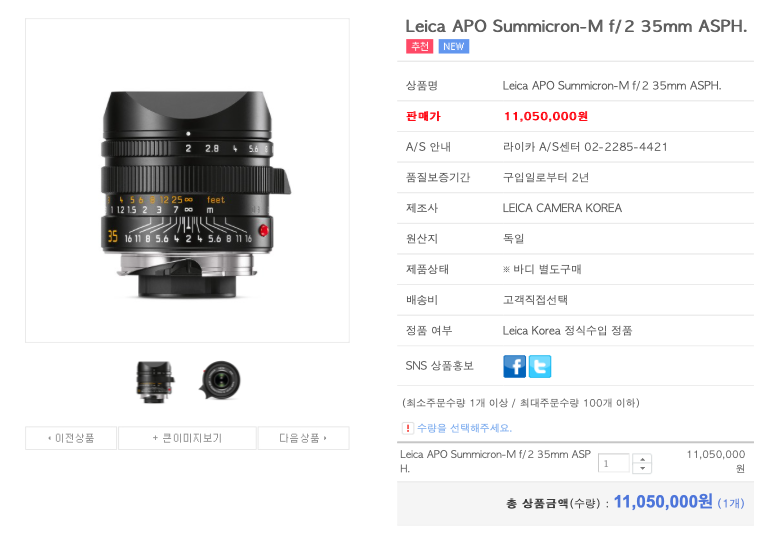This screenshot has height=540, width=782.
Task: Click the red 추천 badge
Action: (419, 46)
